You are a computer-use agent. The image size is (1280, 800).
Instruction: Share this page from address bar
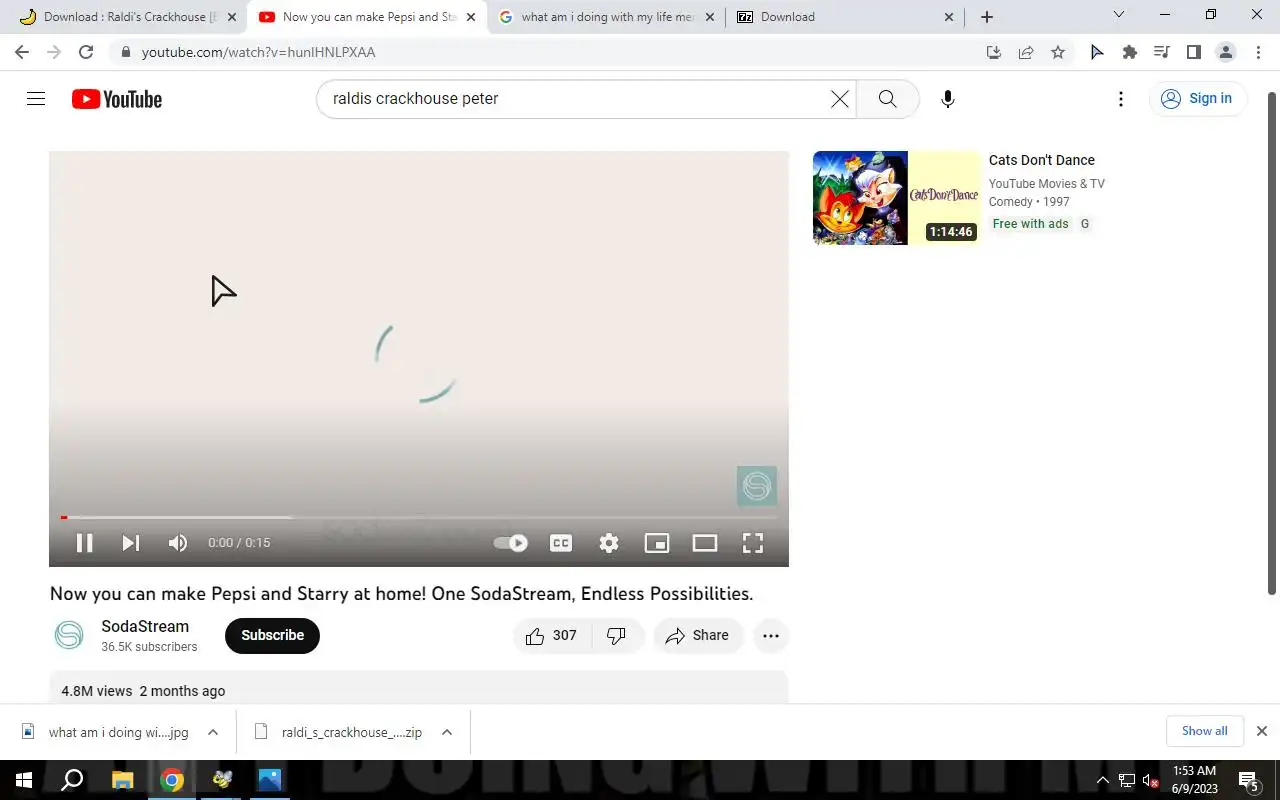[x=1026, y=52]
